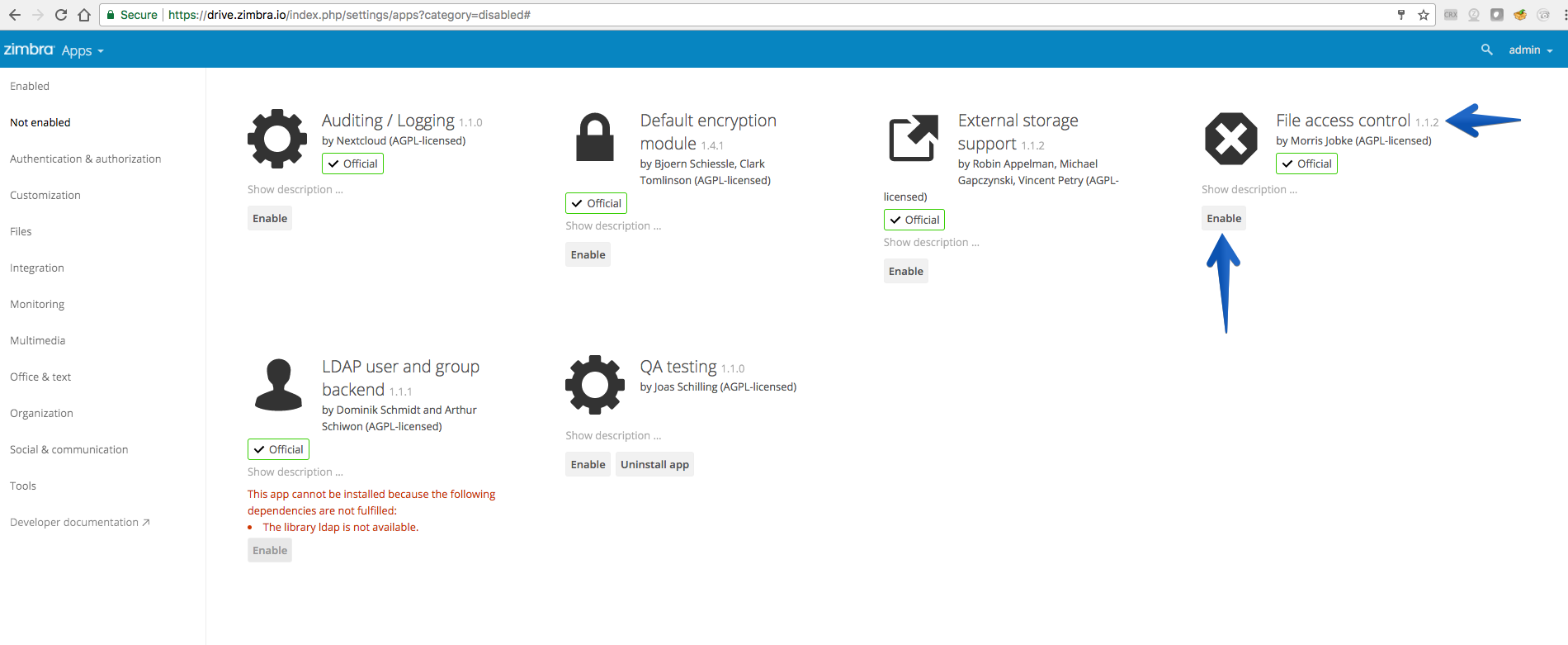Click the QA testing gear icon

595,385
